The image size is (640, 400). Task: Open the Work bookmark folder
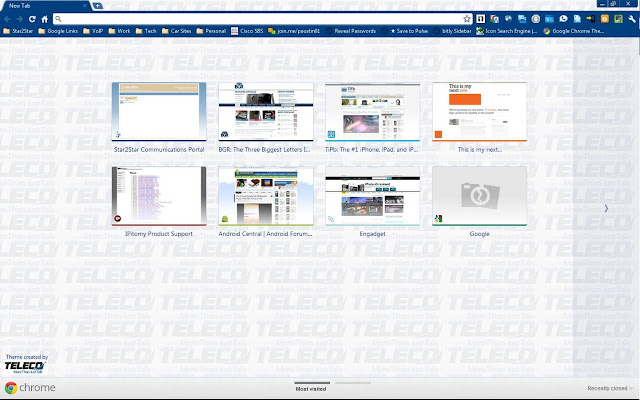click(x=119, y=31)
